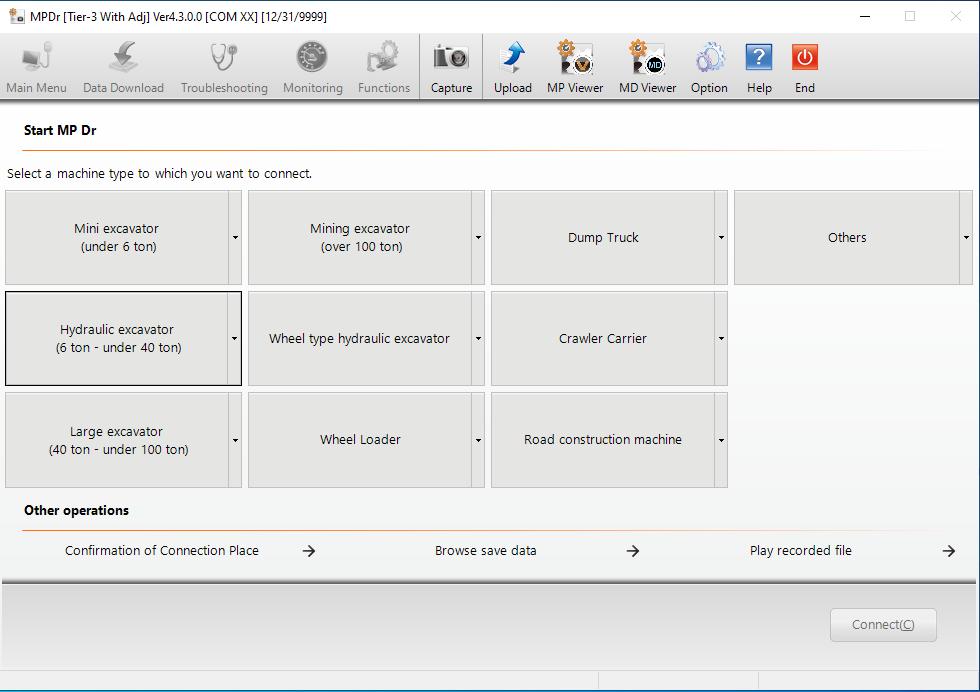The height and width of the screenshot is (692, 980).
Task: Open the Option settings gear
Action: click(709, 58)
